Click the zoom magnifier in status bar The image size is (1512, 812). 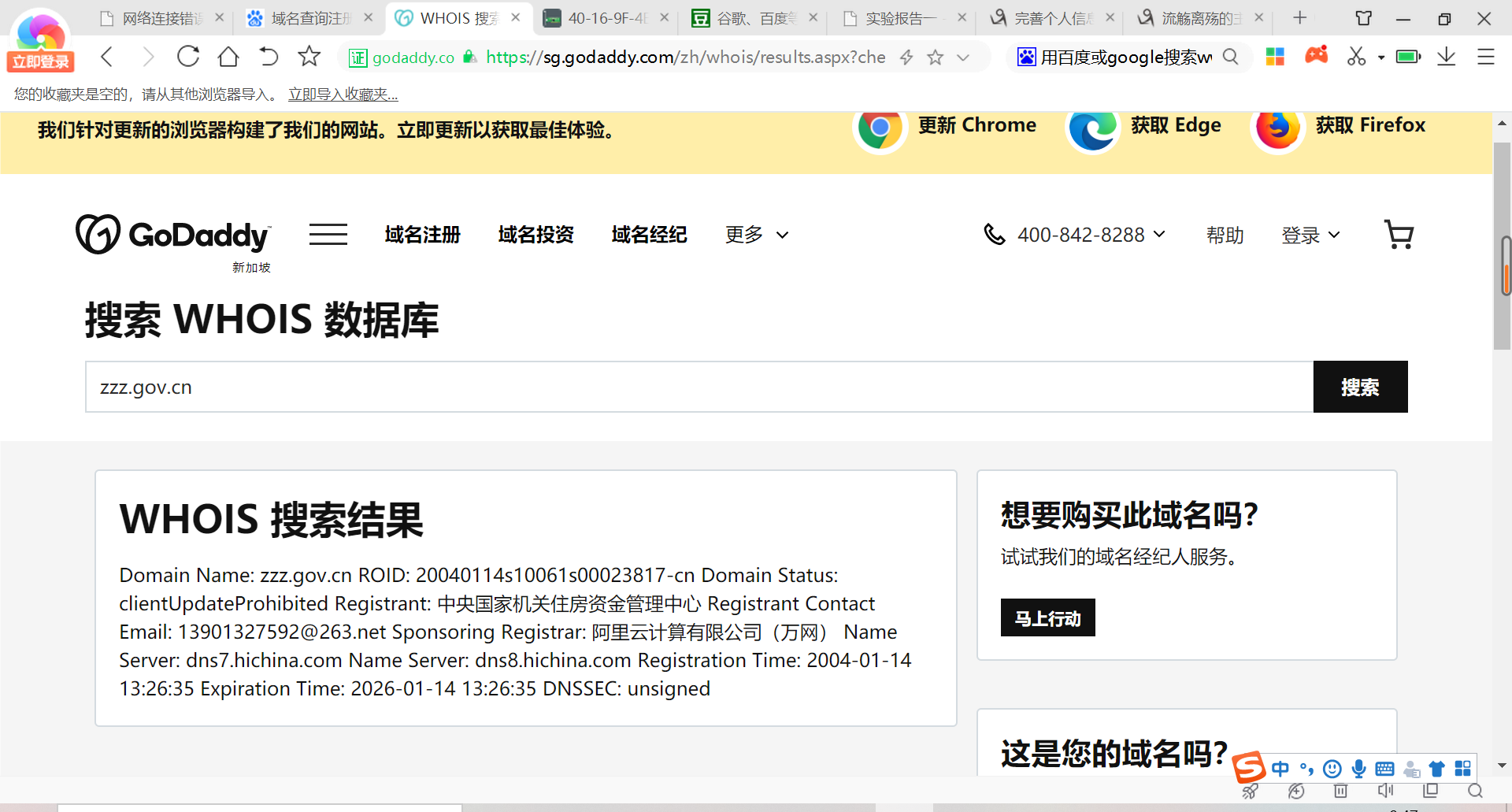point(1476,791)
